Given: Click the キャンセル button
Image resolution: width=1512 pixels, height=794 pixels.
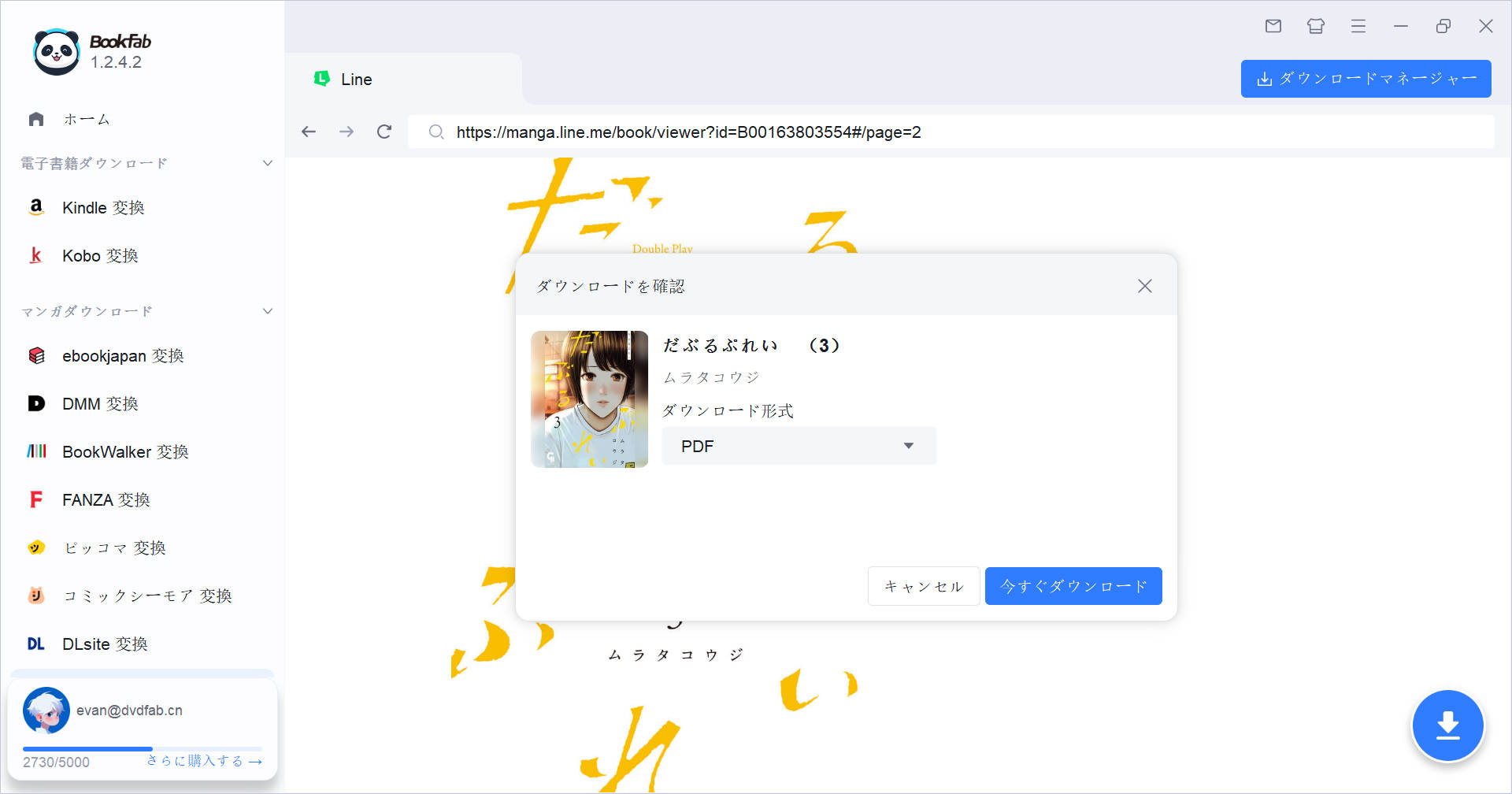Looking at the screenshot, I should (x=924, y=586).
